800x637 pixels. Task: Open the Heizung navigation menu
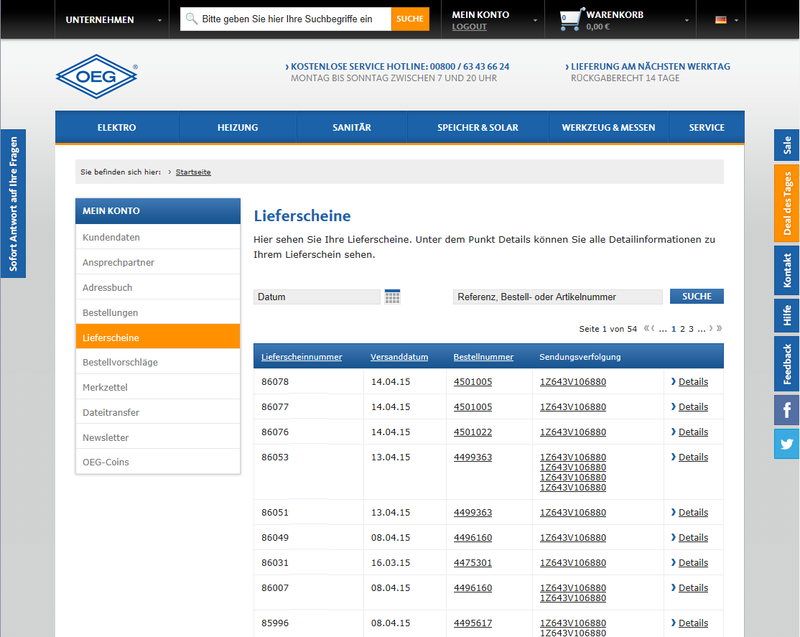click(x=237, y=127)
